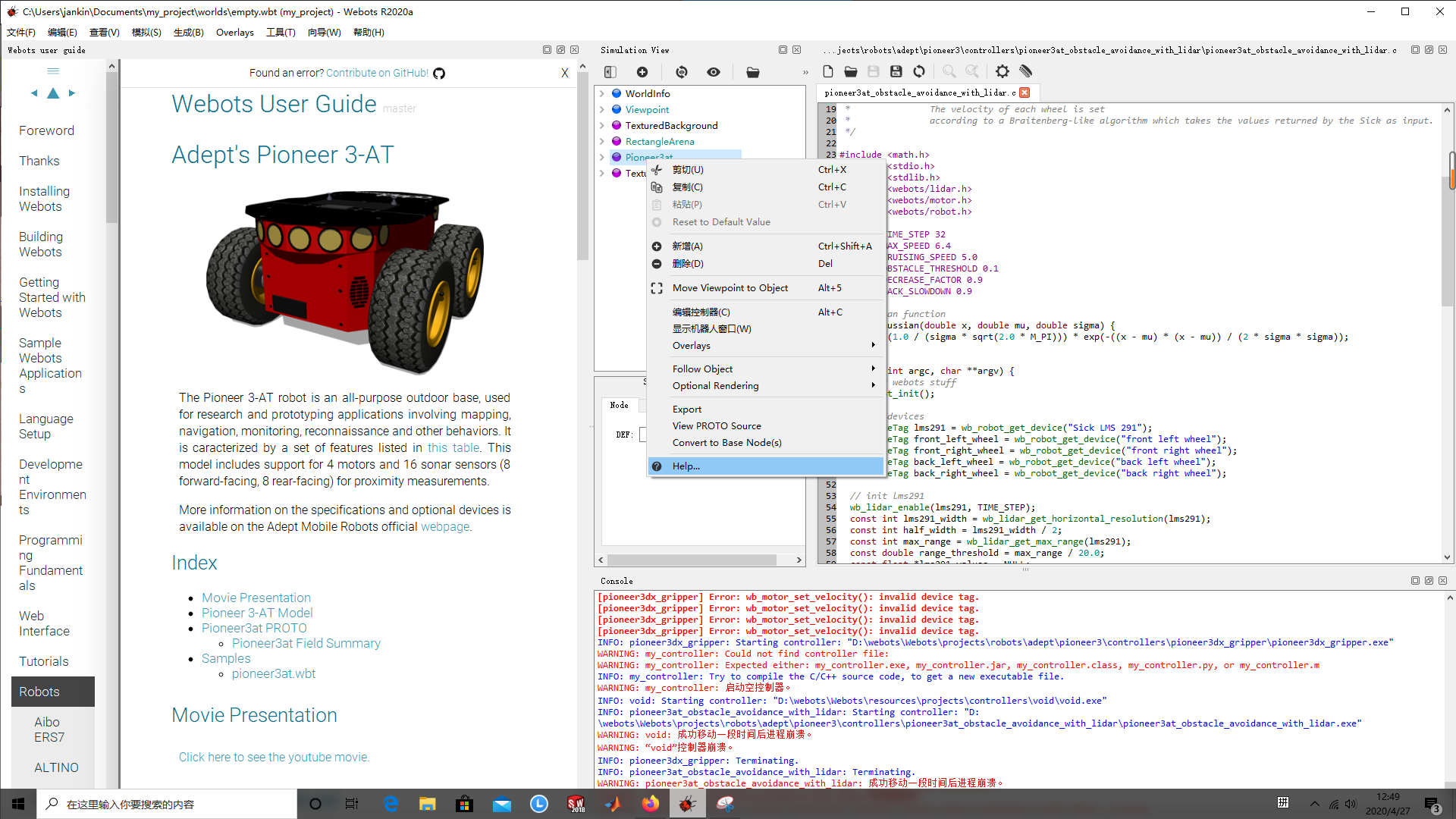Choose Move Viewpoint to Object
The height and width of the screenshot is (819, 1456).
[730, 287]
